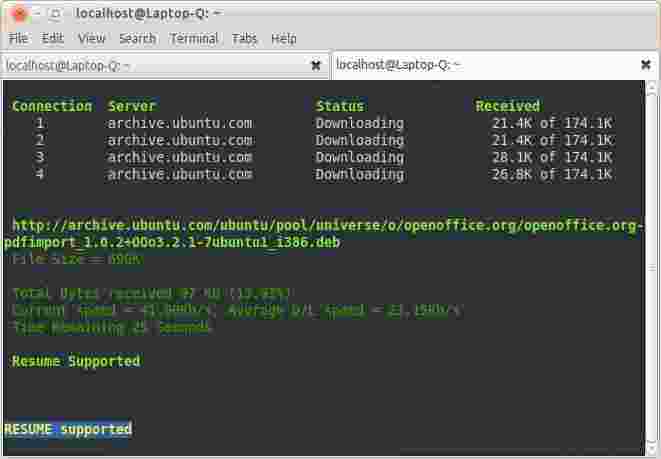Click connection number 3
This screenshot has width=661, height=459.
click(40, 157)
